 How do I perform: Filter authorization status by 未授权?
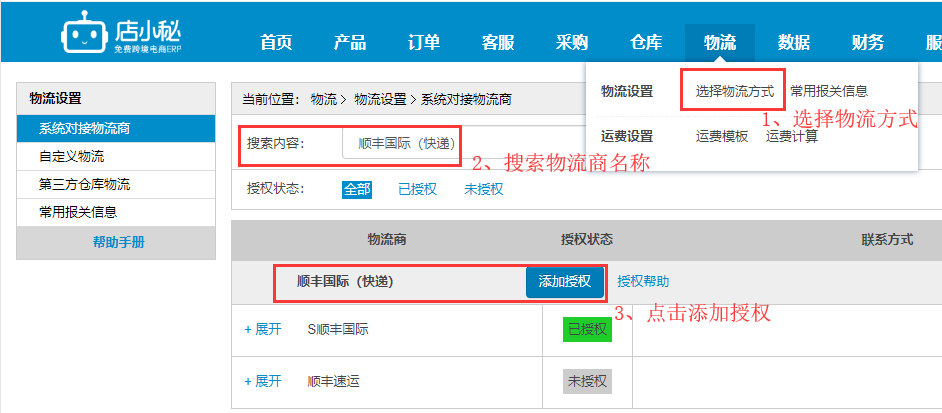coord(483,189)
